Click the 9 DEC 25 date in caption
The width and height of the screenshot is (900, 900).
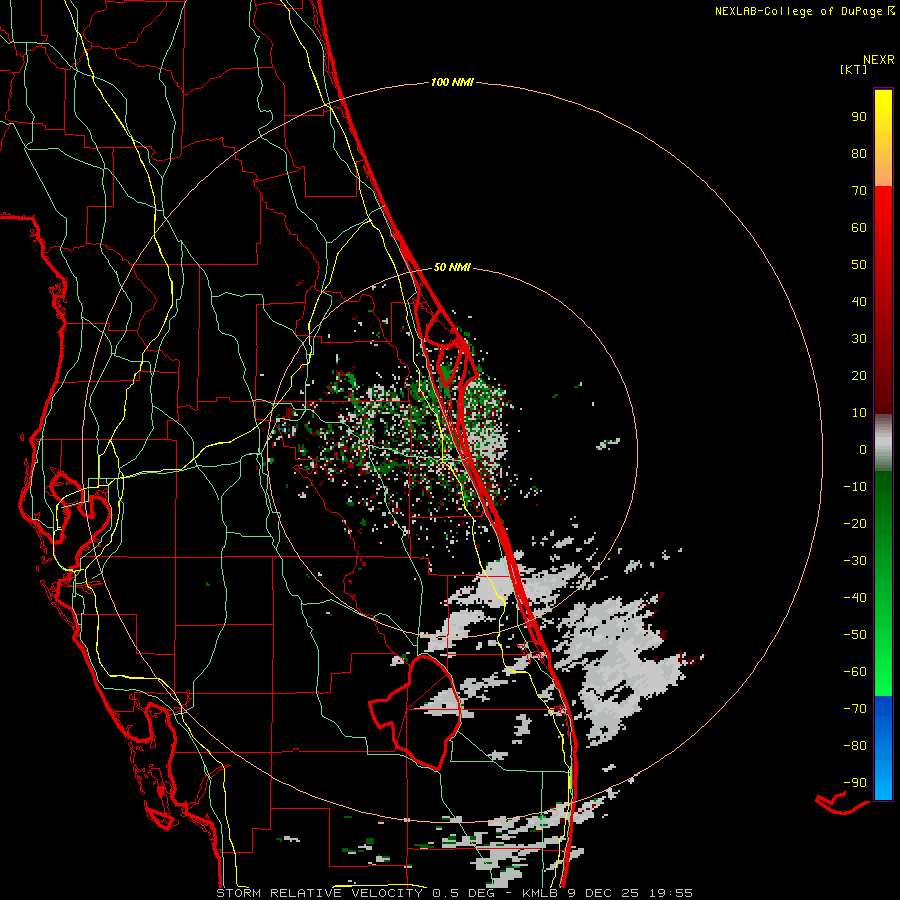[603, 893]
